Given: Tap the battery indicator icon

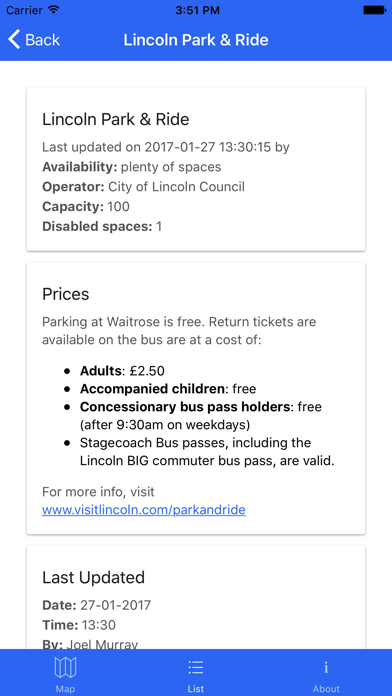Looking at the screenshot, I should point(374,10).
